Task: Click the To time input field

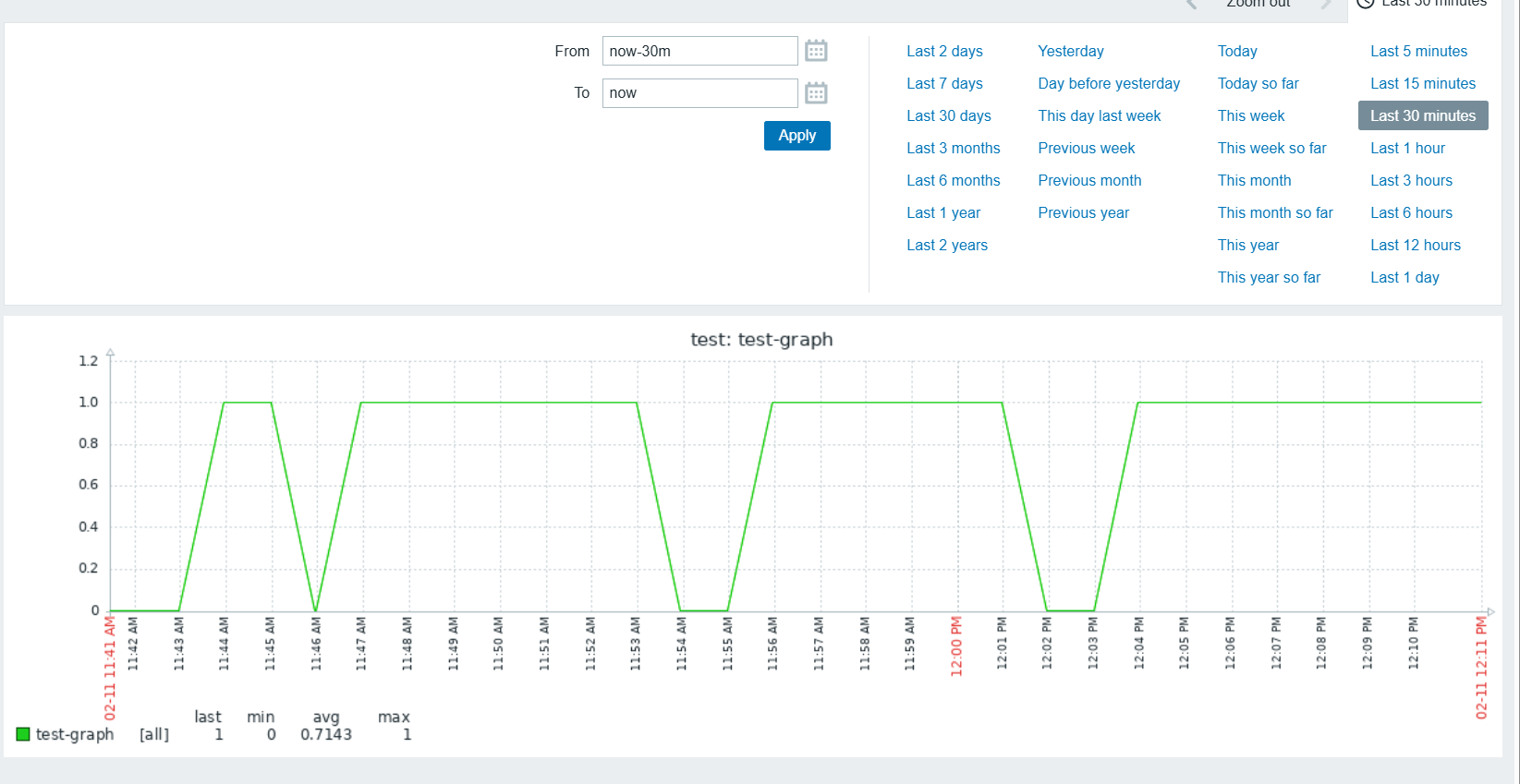Action: pyautogui.click(x=699, y=93)
